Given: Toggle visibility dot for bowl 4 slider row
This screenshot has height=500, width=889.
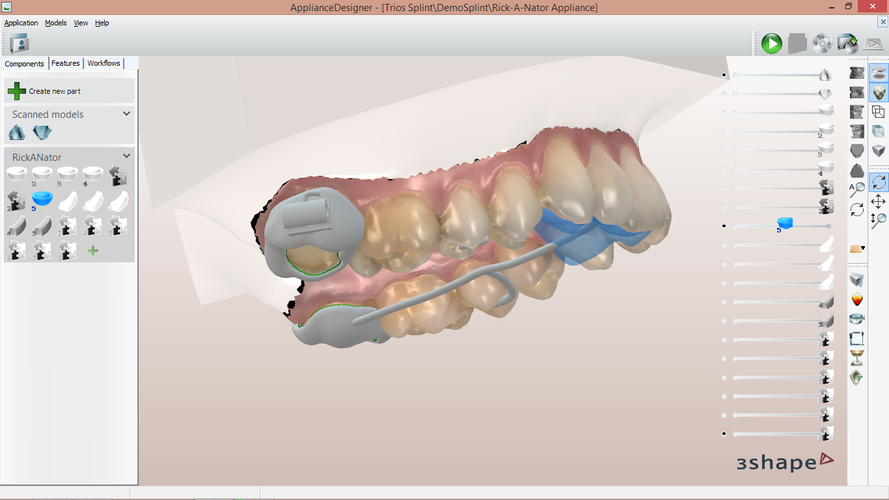Looking at the screenshot, I should tap(724, 170).
